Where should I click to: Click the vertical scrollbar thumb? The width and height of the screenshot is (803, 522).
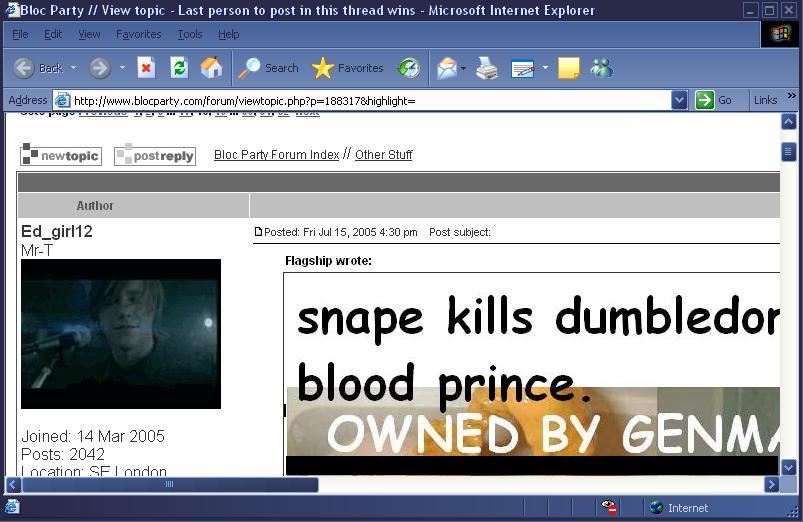[789, 152]
